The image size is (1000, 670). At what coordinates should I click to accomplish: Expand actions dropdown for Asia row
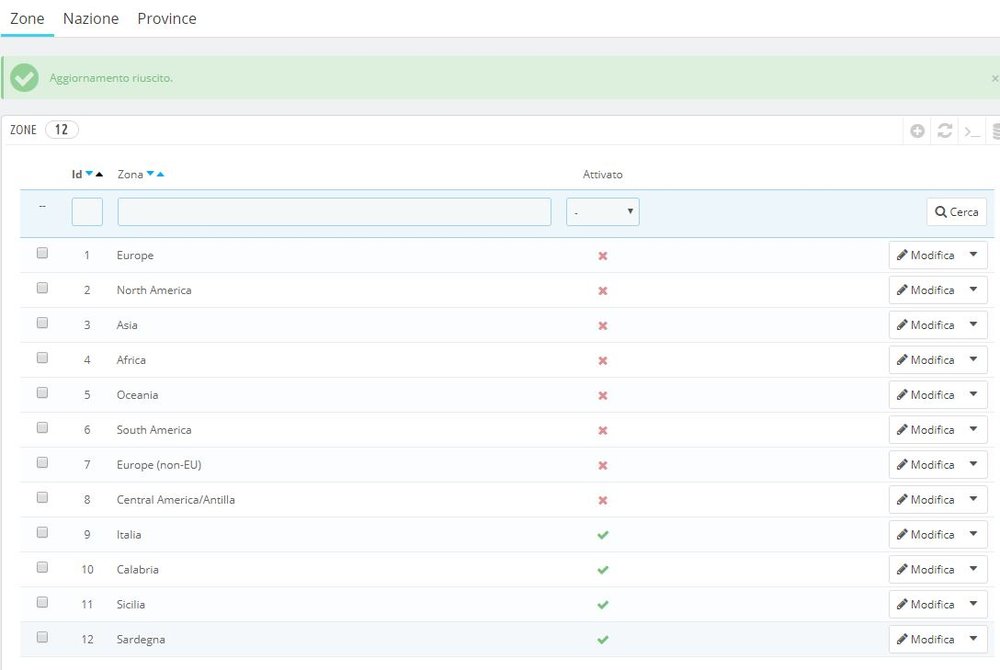[x=973, y=325]
